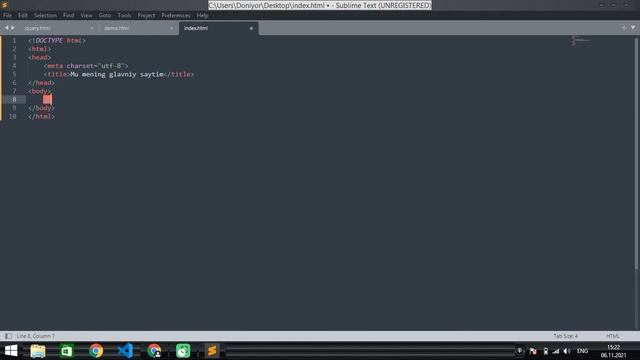Click Line 8, Column 7 status text

pyautogui.click(x=36, y=336)
